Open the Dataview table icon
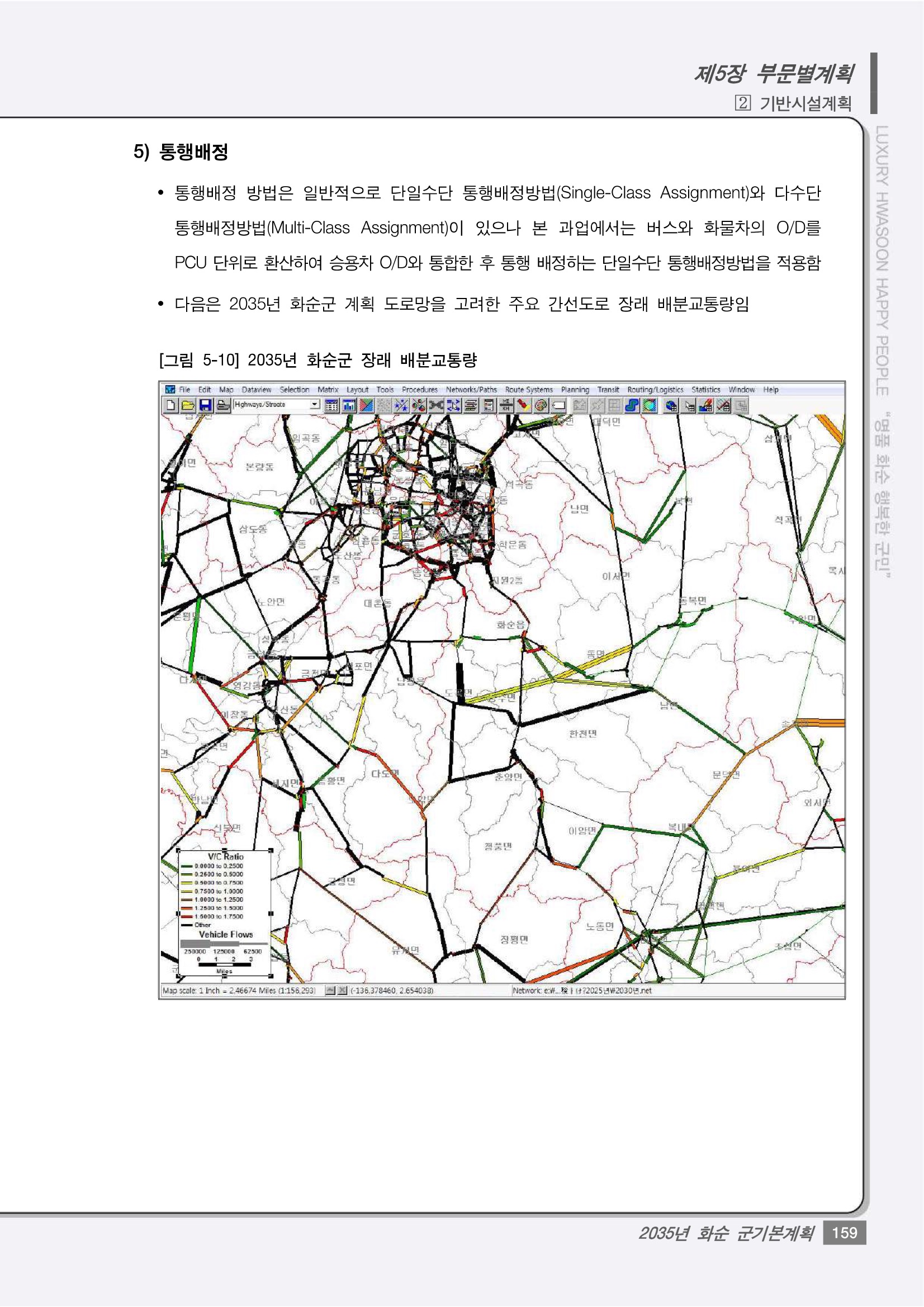 click(x=331, y=405)
